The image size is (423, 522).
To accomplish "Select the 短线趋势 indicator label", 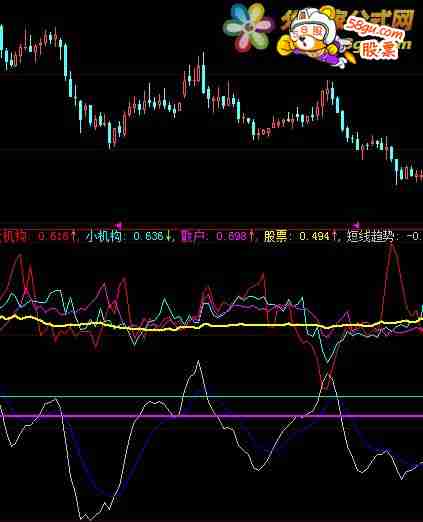I will [x=370, y=236].
